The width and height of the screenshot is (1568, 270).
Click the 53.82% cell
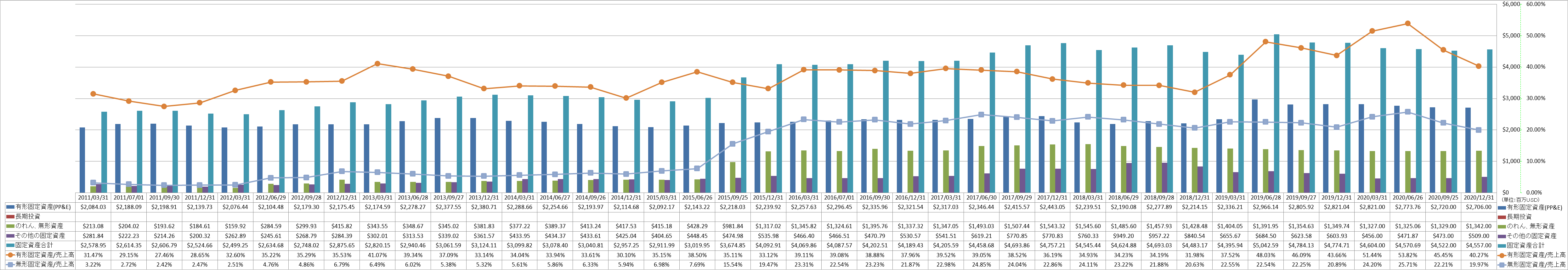point(1407,255)
